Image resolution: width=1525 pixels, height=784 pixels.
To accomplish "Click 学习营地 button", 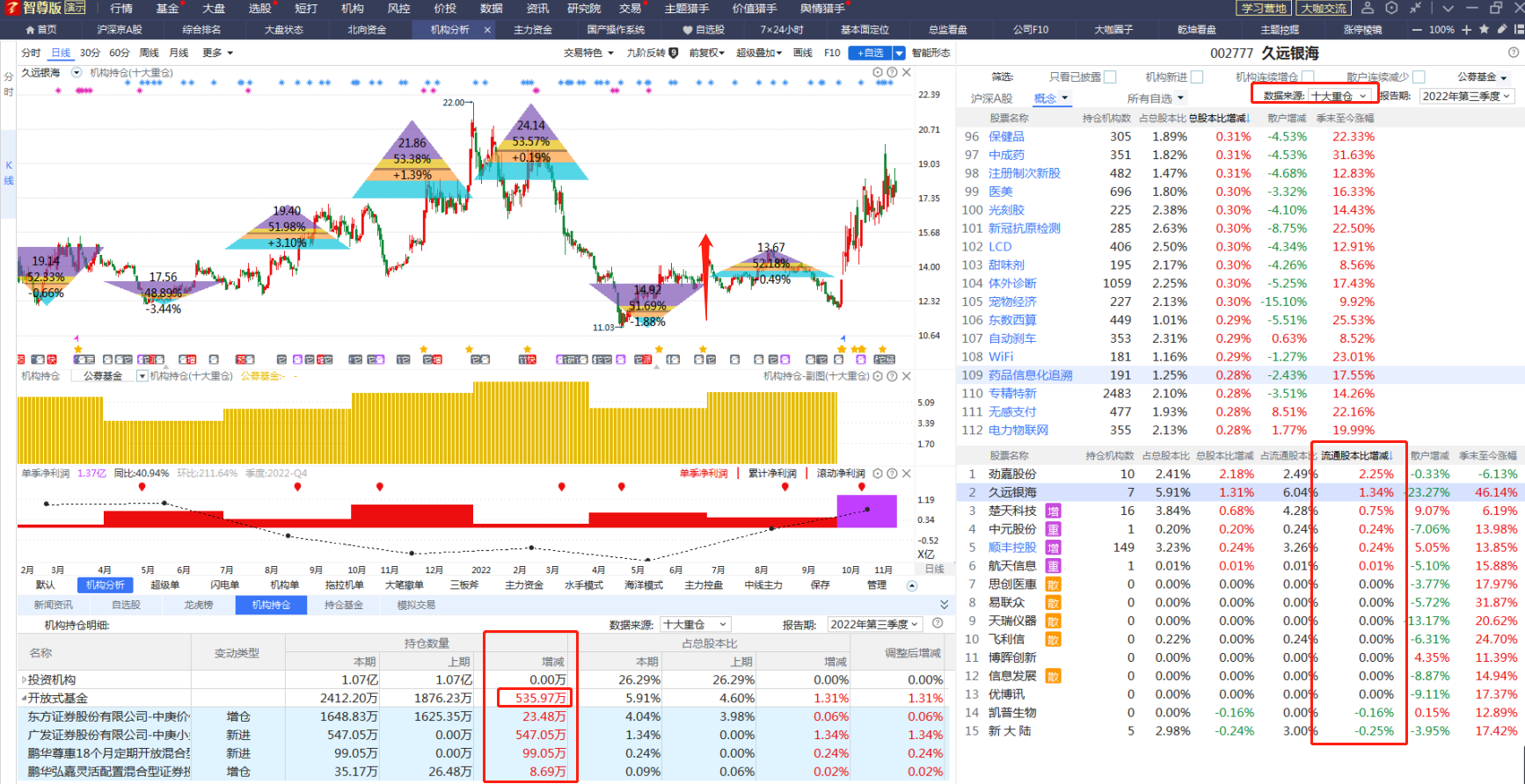I will click(x=1264, y=8).
